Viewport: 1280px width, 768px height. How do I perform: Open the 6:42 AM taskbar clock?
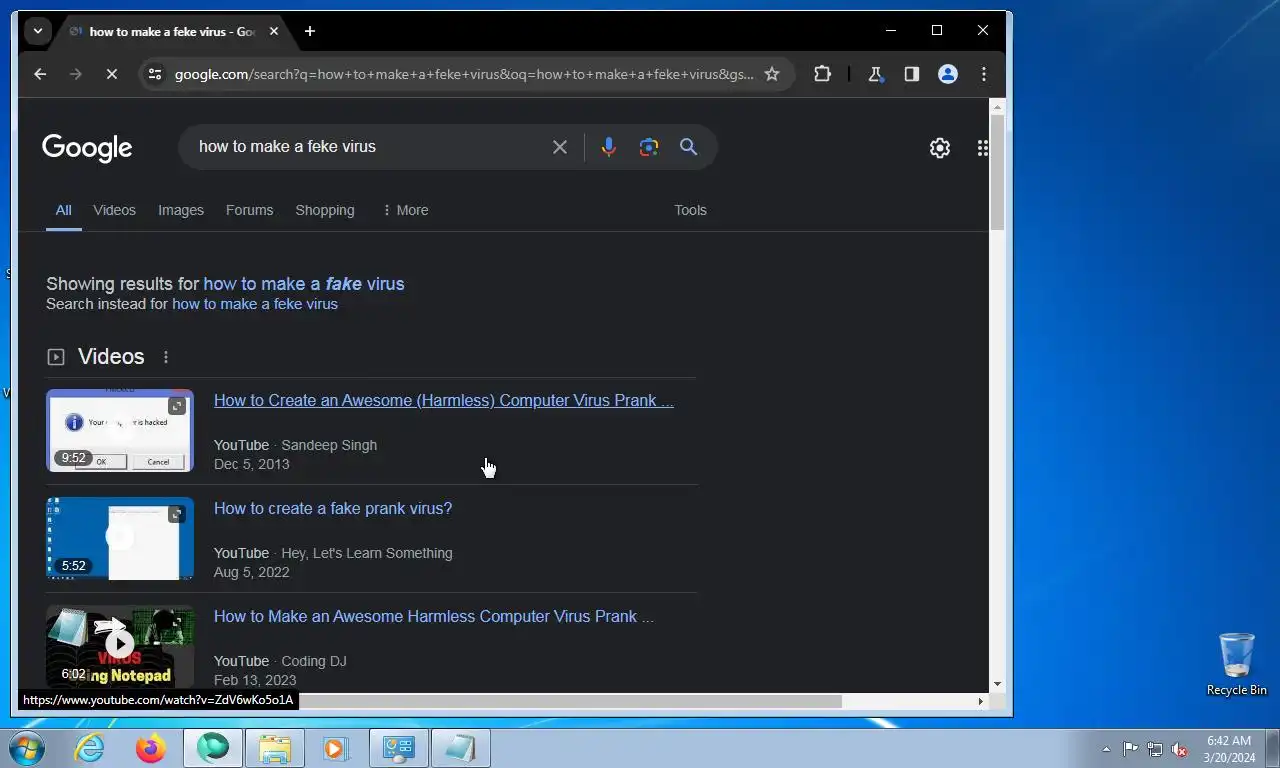pyautogui.click(x=1229, y=749)
